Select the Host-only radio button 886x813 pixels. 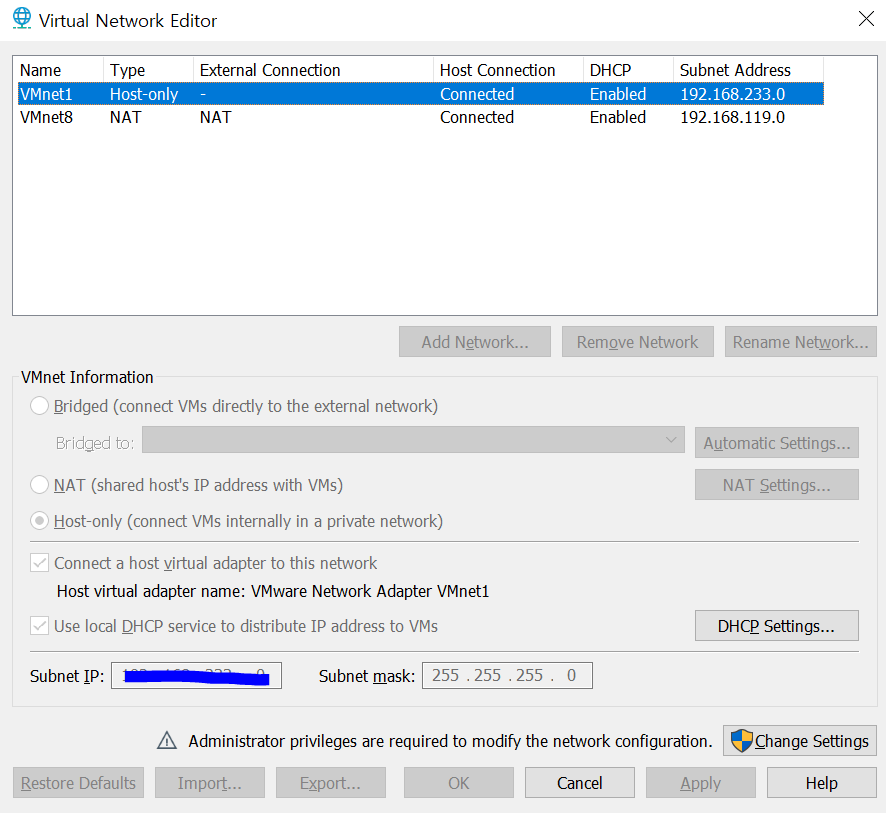(39, 520)
